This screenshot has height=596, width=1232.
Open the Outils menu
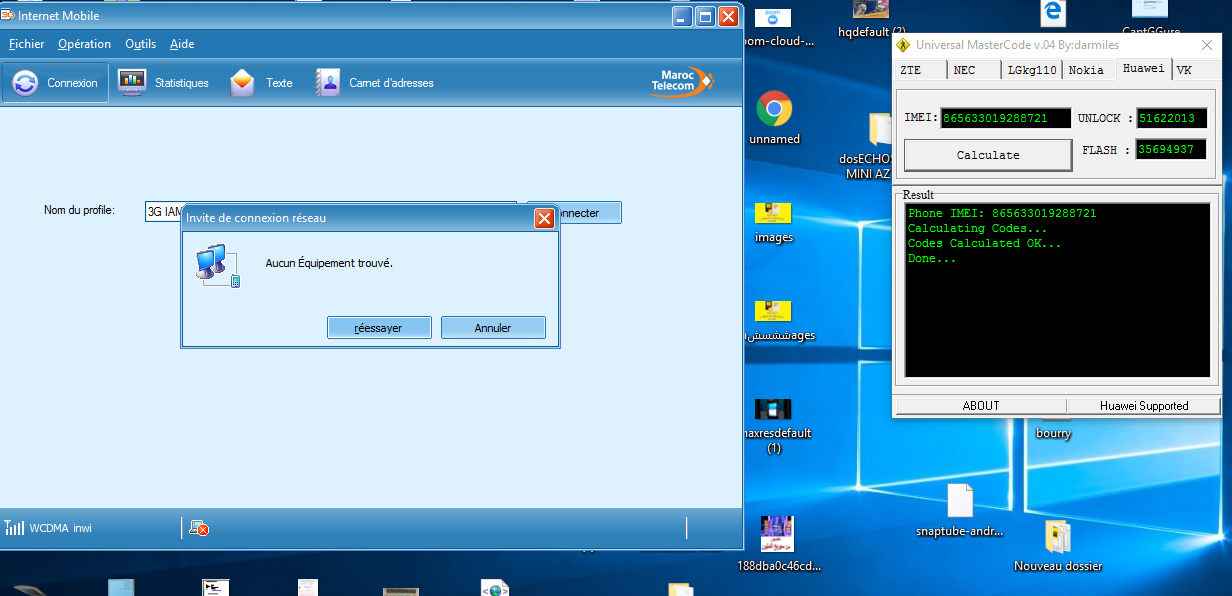[141, 44]
